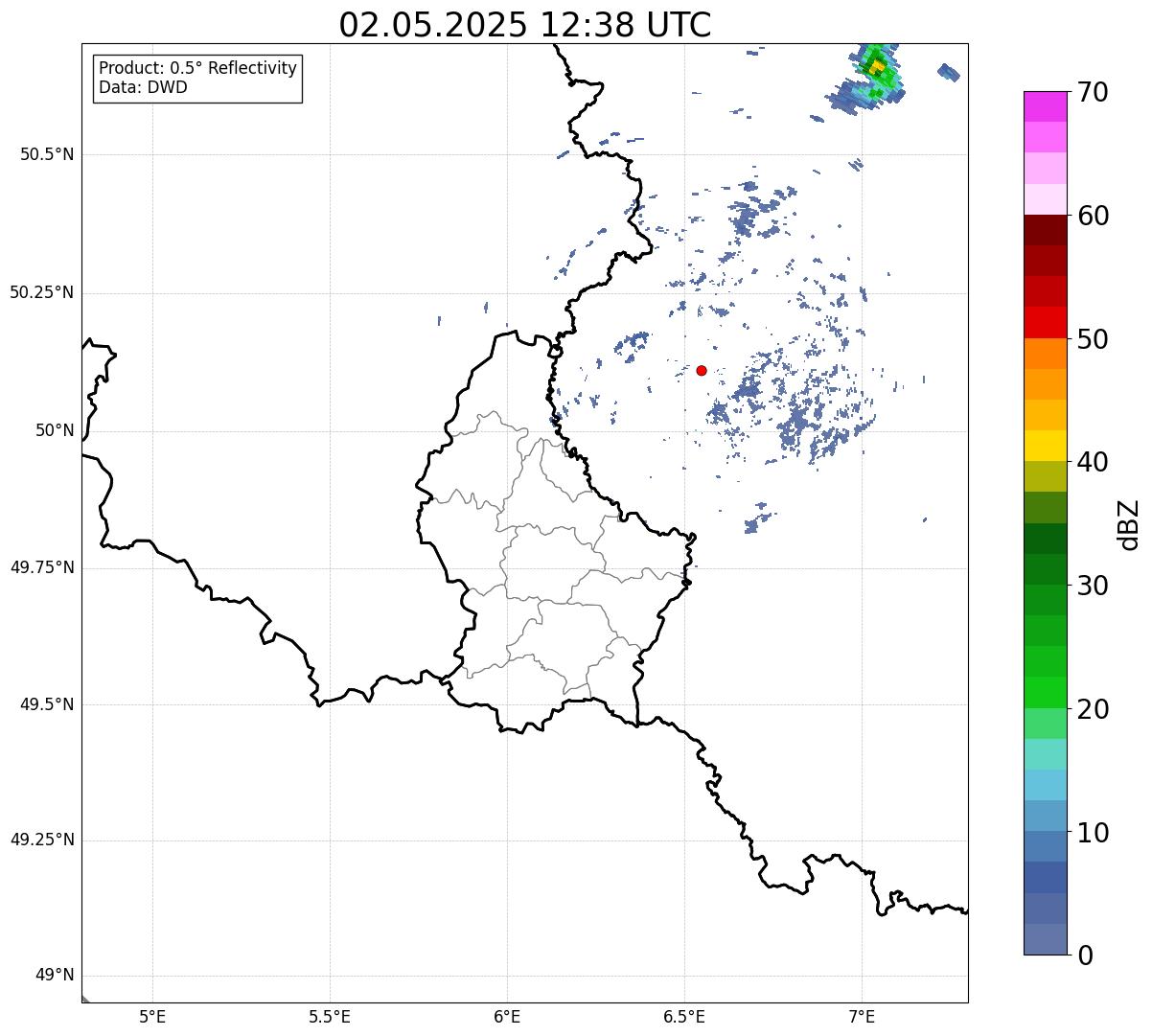Click the 6.5°E longitude label
The width and height of the screenshot is (1152, 1036).
pyautogui.click(x=684, y=1017)
